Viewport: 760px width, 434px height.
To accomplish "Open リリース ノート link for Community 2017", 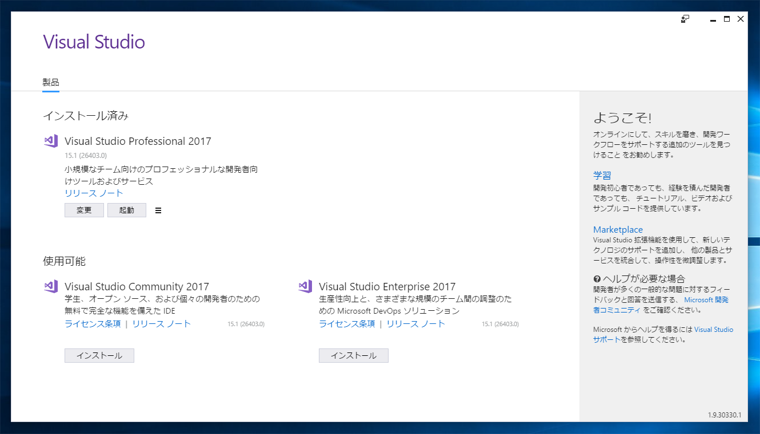I will [161, 324].
